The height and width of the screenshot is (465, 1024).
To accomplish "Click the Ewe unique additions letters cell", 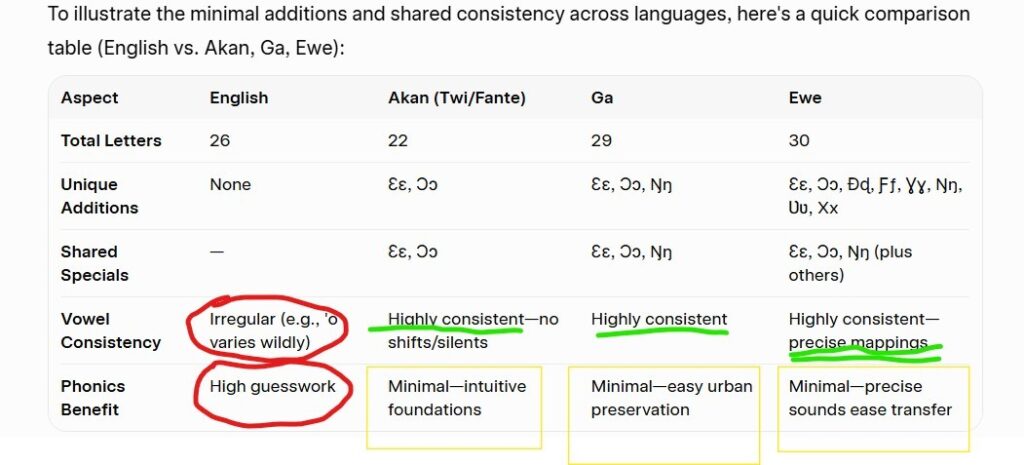I will (x=882, y=196).
